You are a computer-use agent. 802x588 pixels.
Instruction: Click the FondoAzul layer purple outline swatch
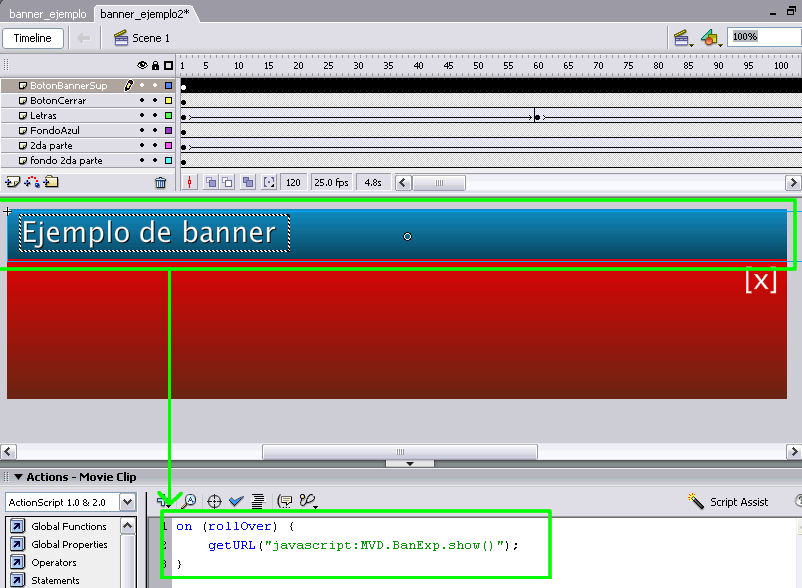pyautogui.click(x=168, y=131)
